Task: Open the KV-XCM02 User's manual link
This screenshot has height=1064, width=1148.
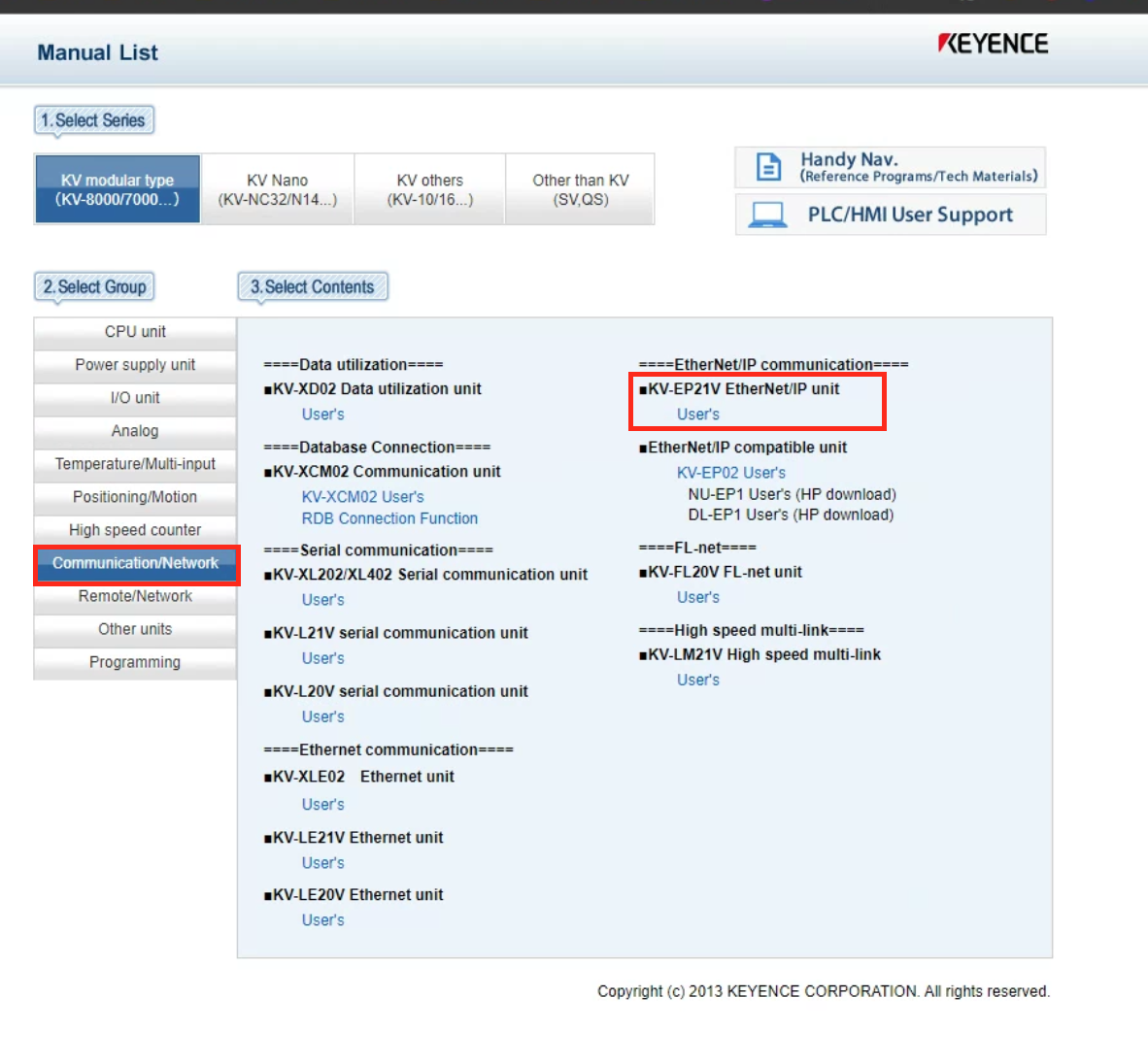Action: click(362, 497)
